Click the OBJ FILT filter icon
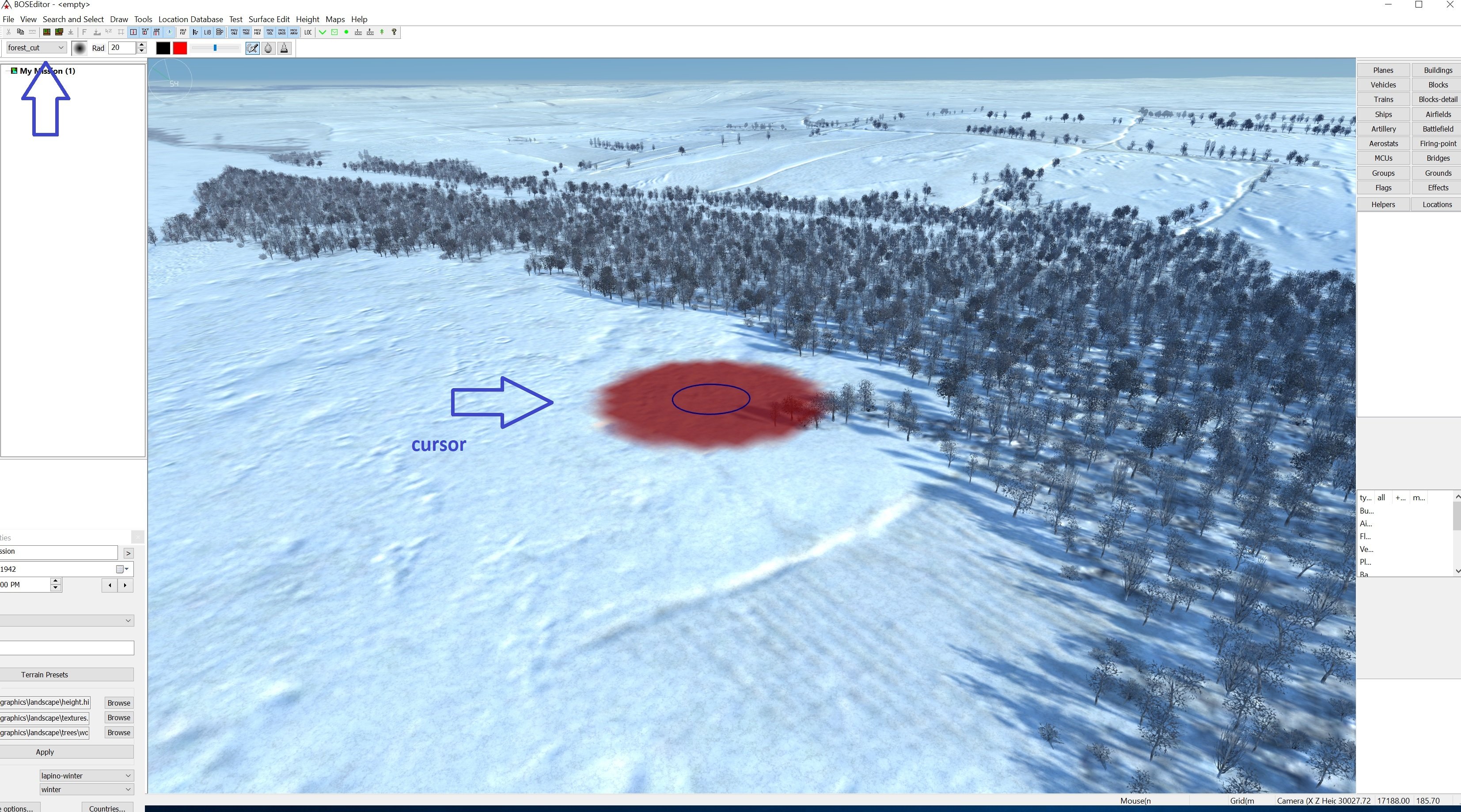The image size is (1461, 812). (182, 32)
